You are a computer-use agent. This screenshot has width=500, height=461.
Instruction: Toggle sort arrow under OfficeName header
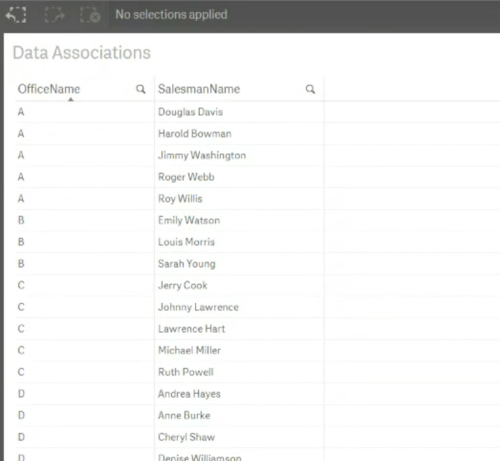[71, 99]
